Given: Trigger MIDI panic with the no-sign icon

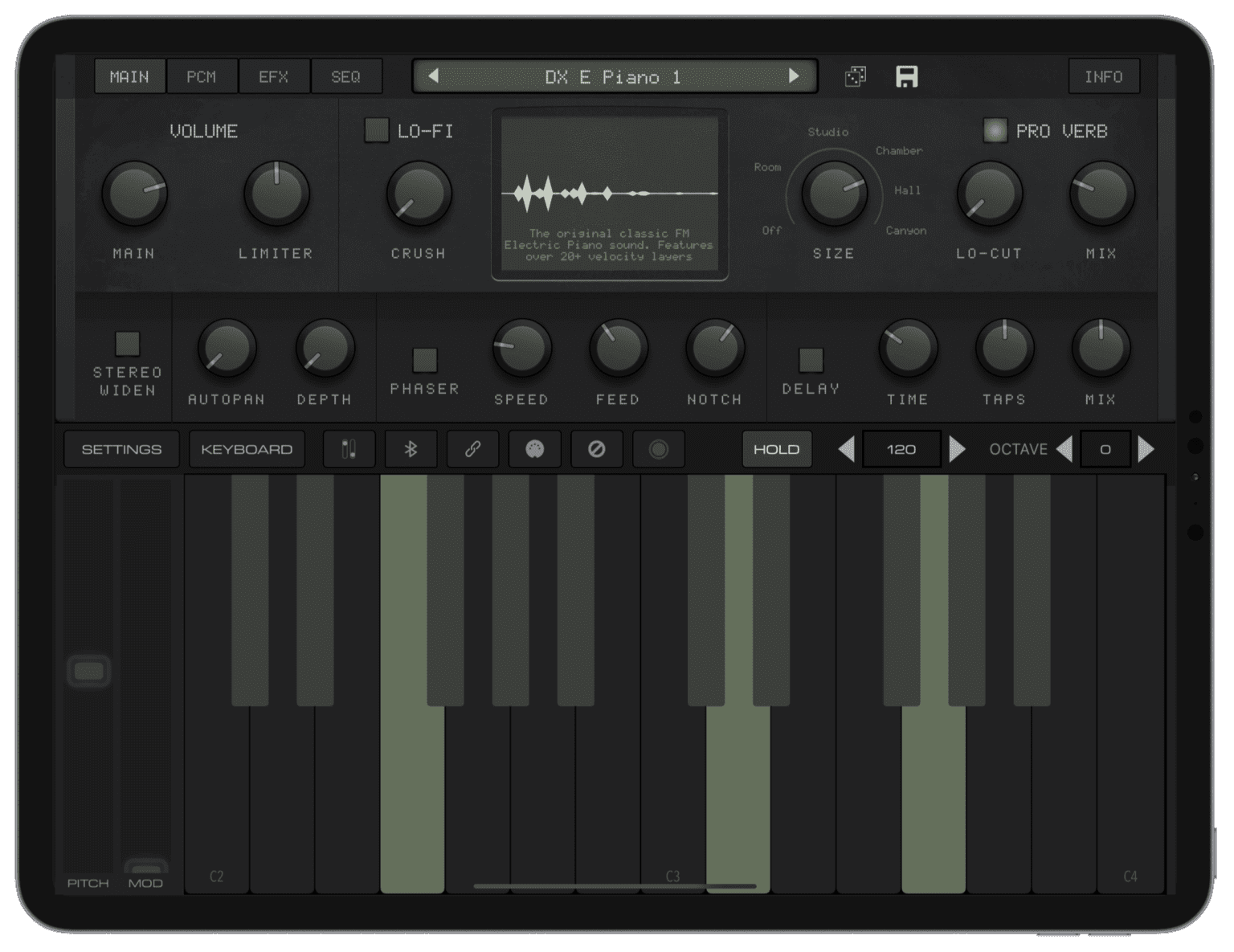Looking at the screenshot, I should (x=596, y=449).
